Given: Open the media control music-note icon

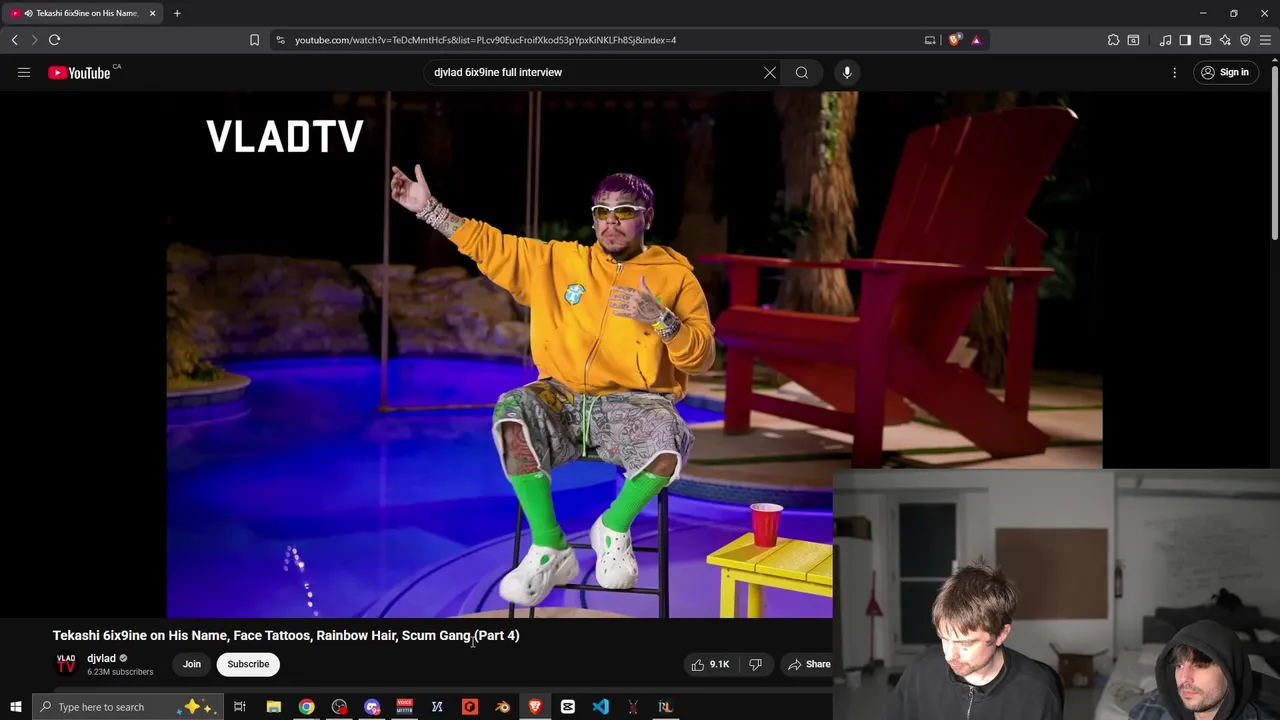Looking at the screenshot, I should [x=1165, y=40].
